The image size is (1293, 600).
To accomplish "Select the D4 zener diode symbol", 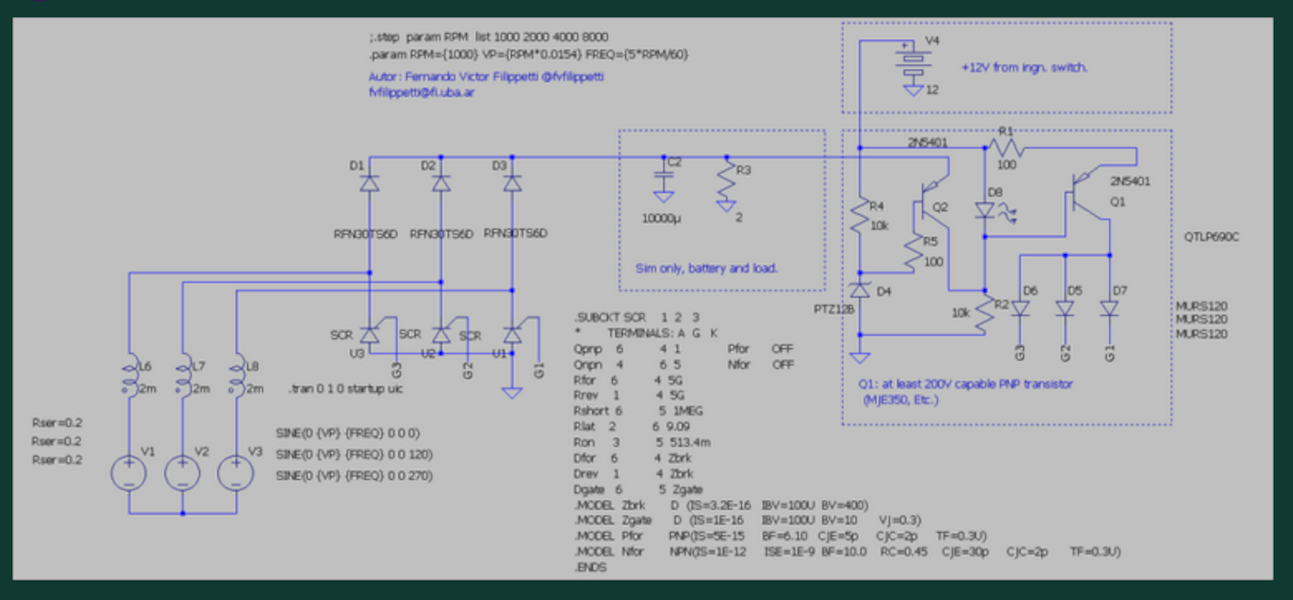I will [x=859, y=290].
